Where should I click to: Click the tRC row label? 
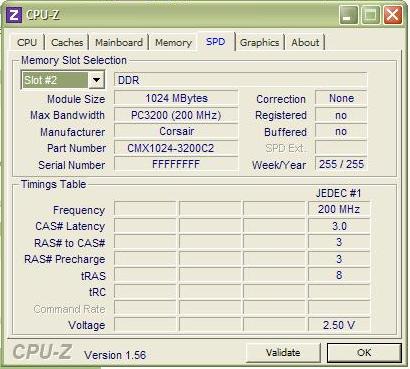click(97, 292)
